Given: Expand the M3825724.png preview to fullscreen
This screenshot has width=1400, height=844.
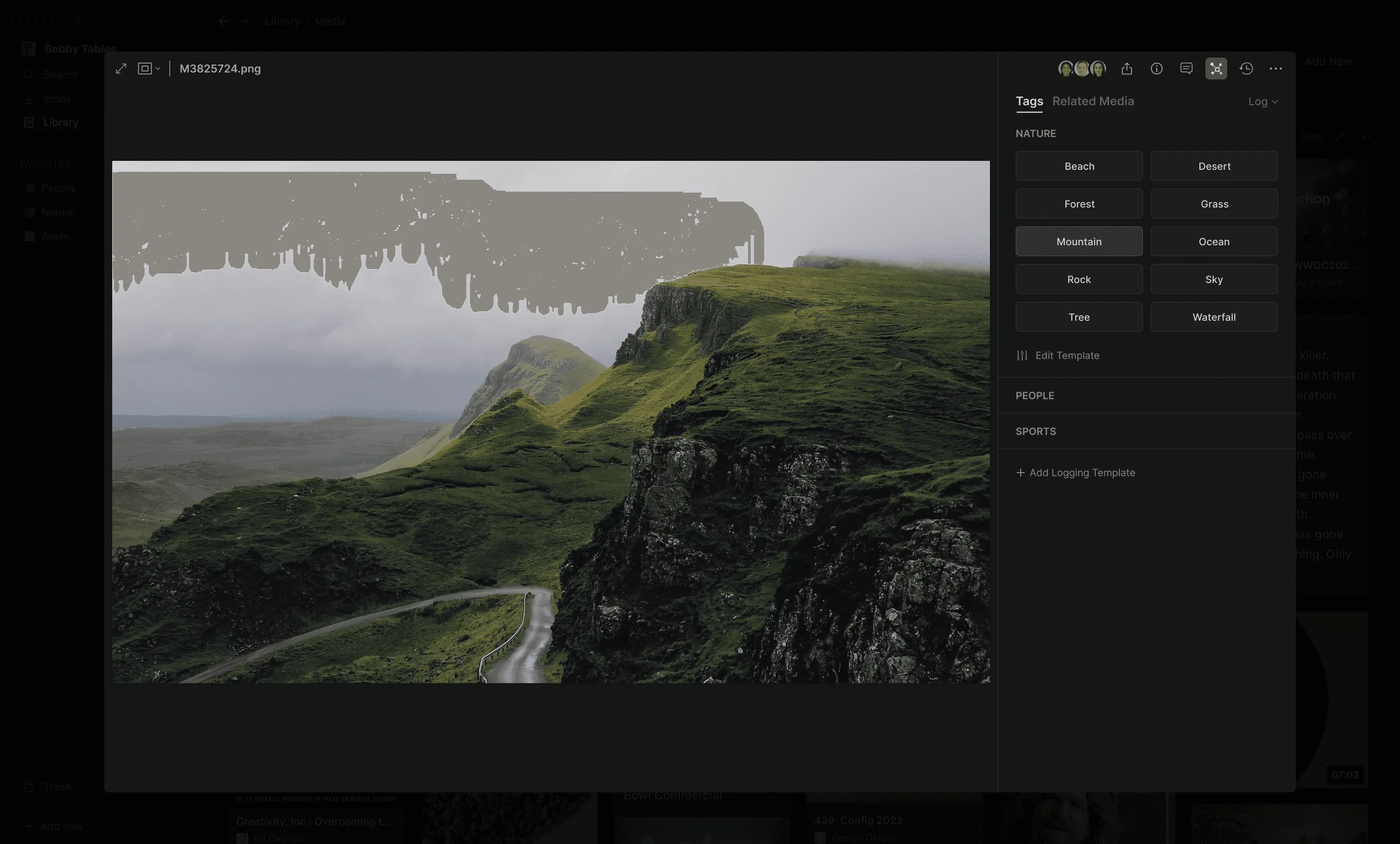Looking at the screenshot, I should tap(121, 69).
